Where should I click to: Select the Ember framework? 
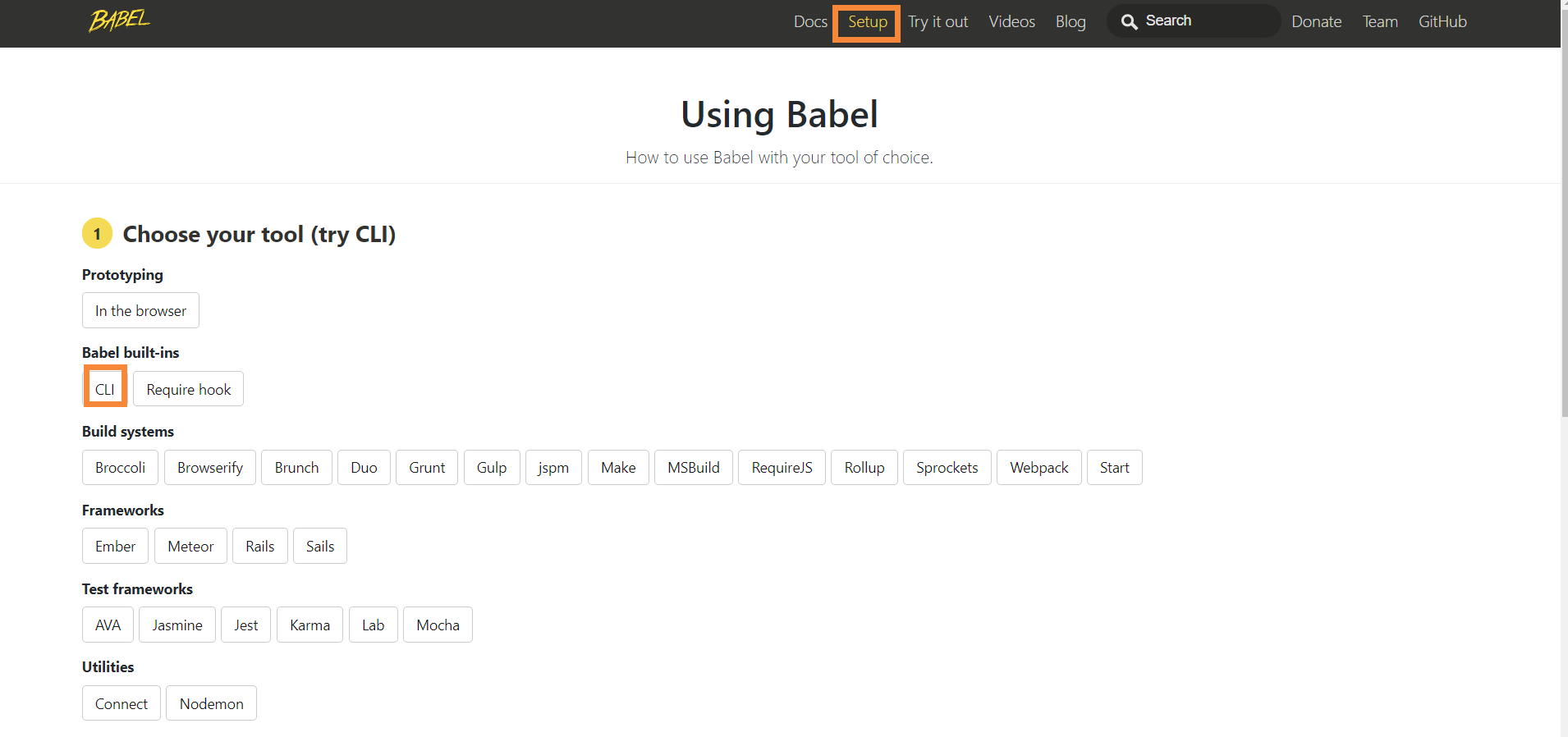(115, 547)
